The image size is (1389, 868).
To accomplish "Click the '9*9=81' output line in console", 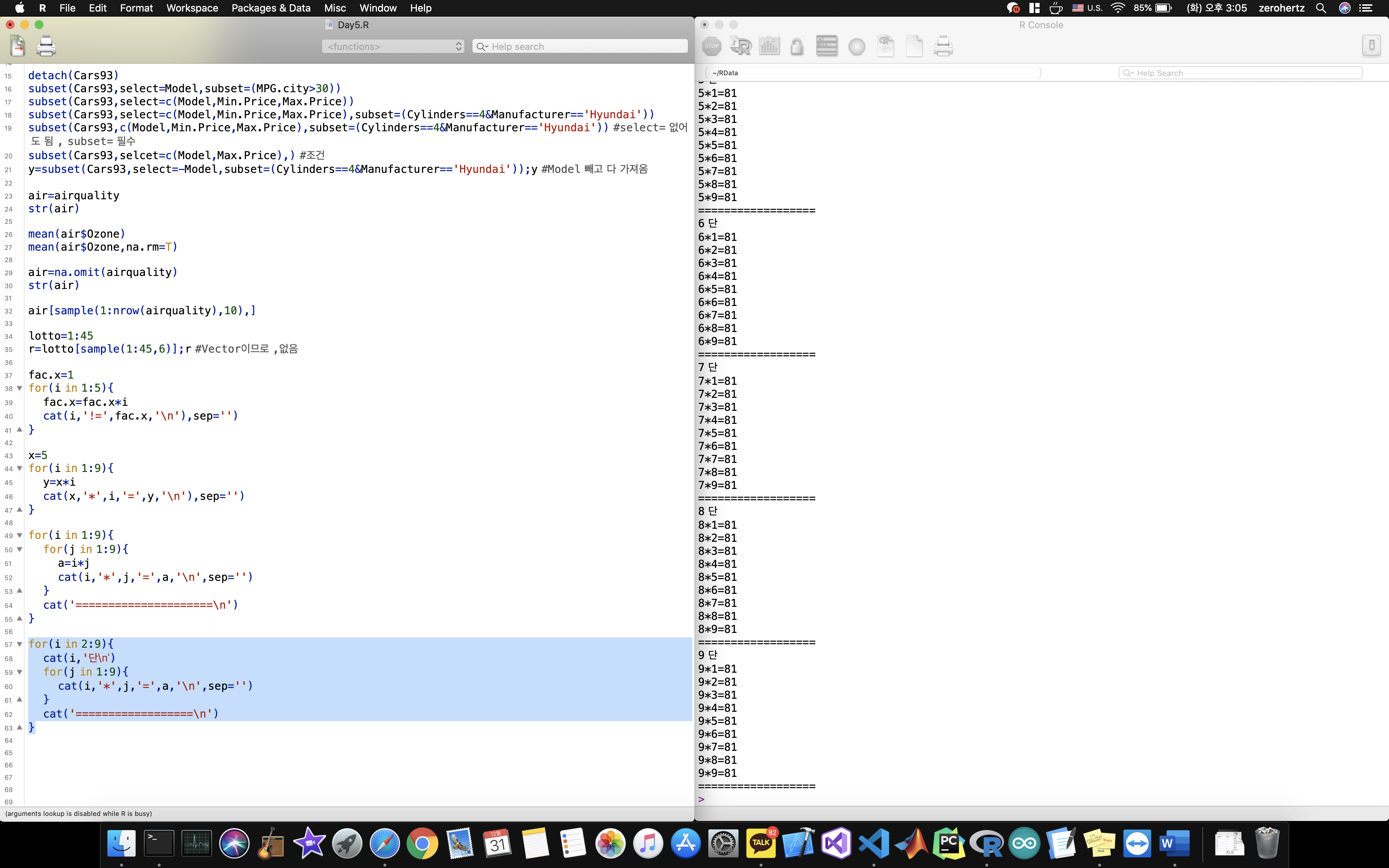I will click(x=717, y=773).
